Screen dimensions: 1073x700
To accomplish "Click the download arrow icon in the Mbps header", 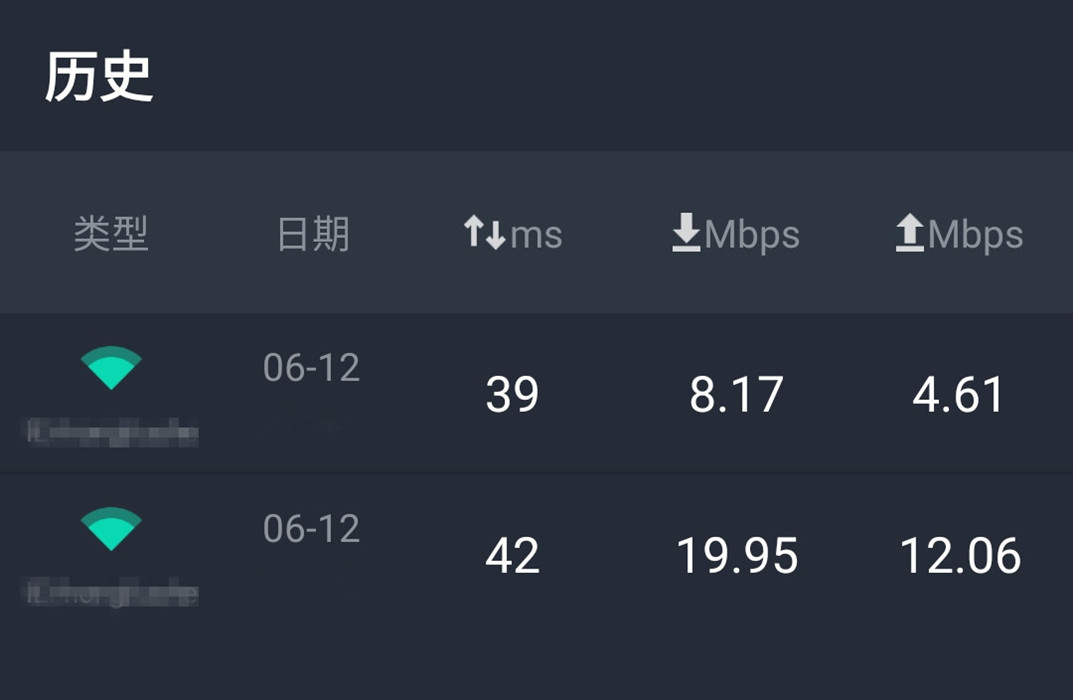I will click(685, 234).
